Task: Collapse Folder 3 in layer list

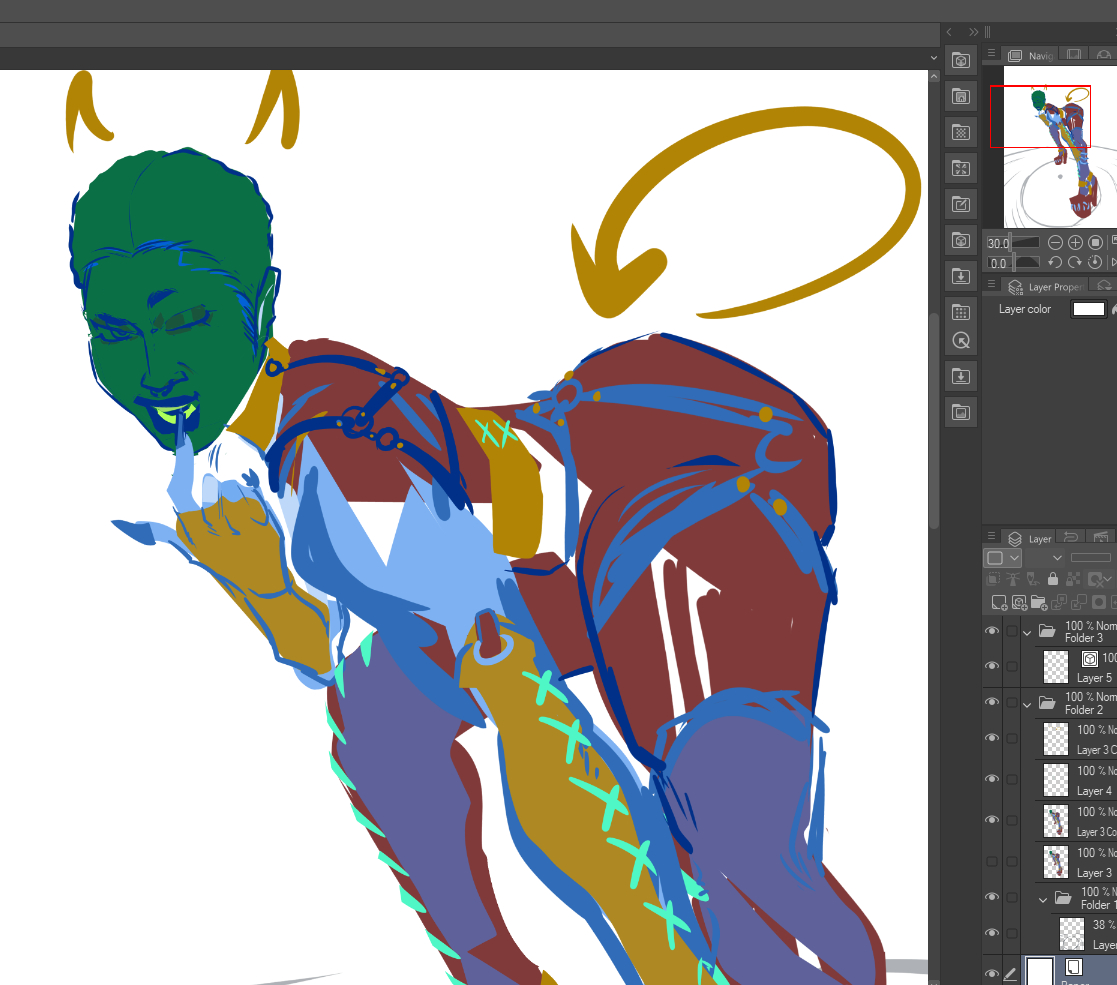Action: click(x=1027, y=631)
